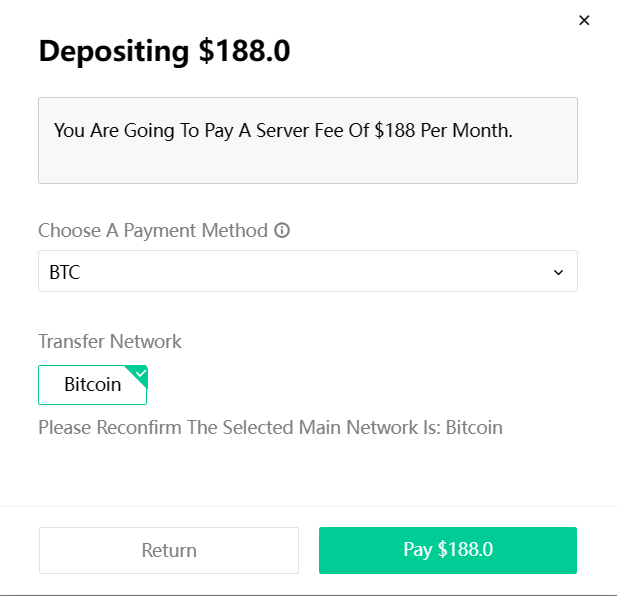
Task: Click the network reconfirmation message text
Action: [270, 428]
